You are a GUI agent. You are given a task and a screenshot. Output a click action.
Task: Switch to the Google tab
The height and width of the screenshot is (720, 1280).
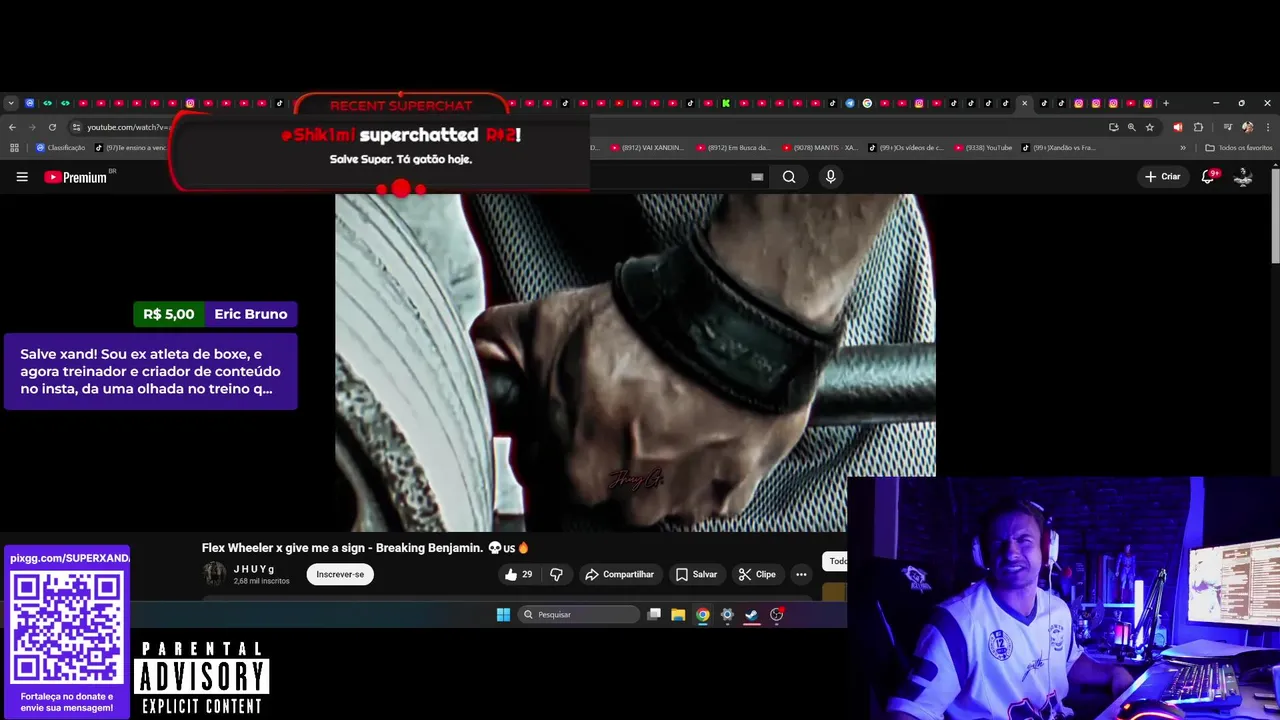pyautogui.click(x=867, y=103)
